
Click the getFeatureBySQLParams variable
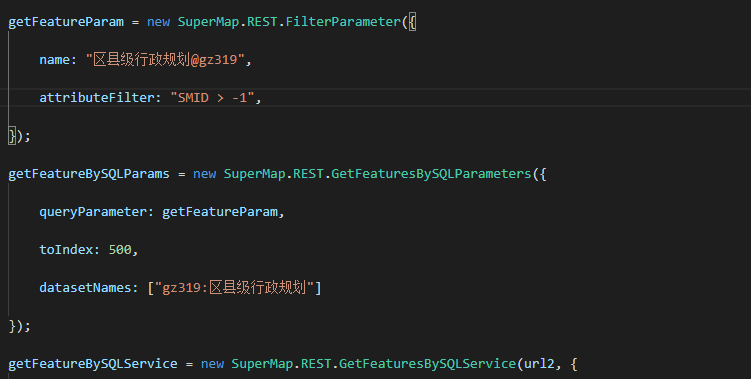89,174
